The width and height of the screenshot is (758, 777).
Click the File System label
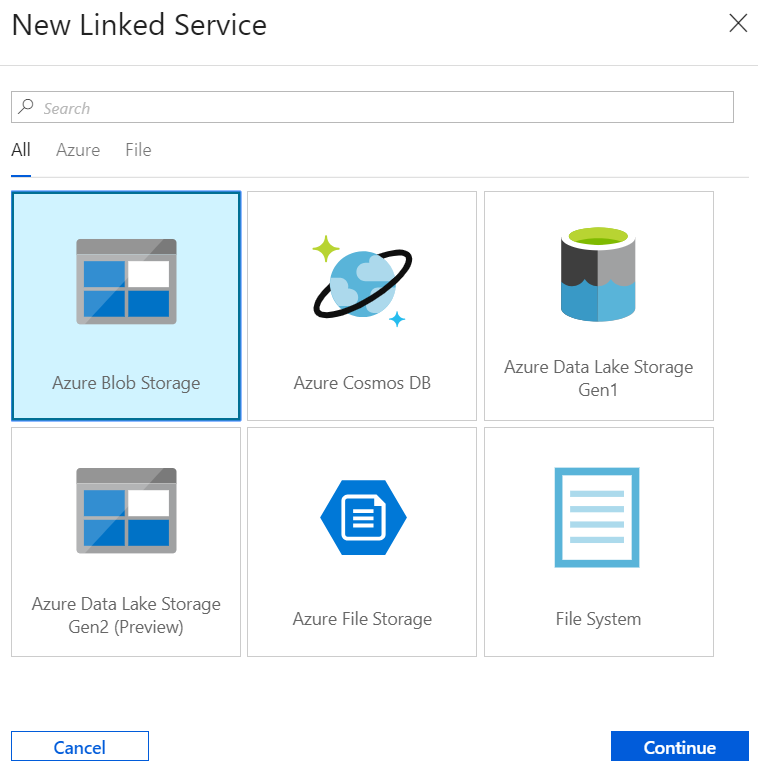[598, 619]
